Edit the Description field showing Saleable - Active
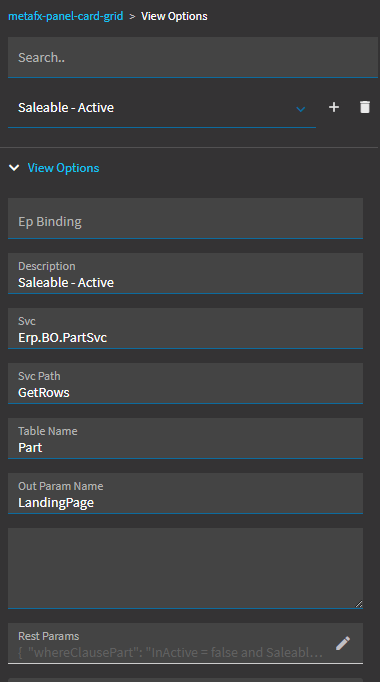This screenshot has height=682, width=380. (185, 274)
